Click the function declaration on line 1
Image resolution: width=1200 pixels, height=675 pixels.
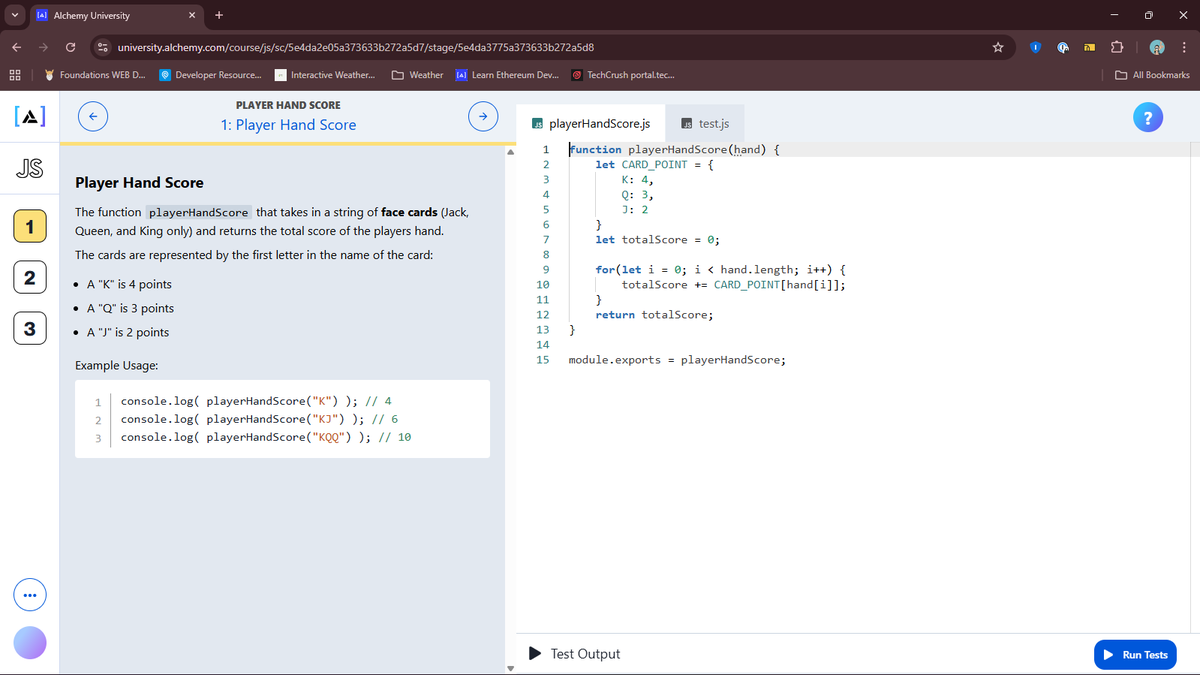674,150
